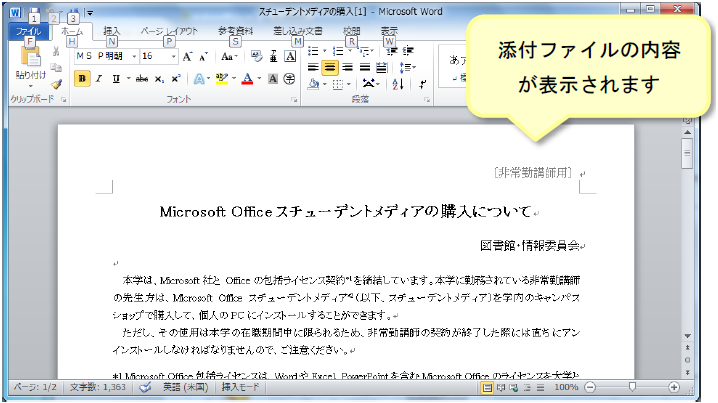Click the Clear Formatting icon
This screenshot has width=718, height=403.
(256, 56)
